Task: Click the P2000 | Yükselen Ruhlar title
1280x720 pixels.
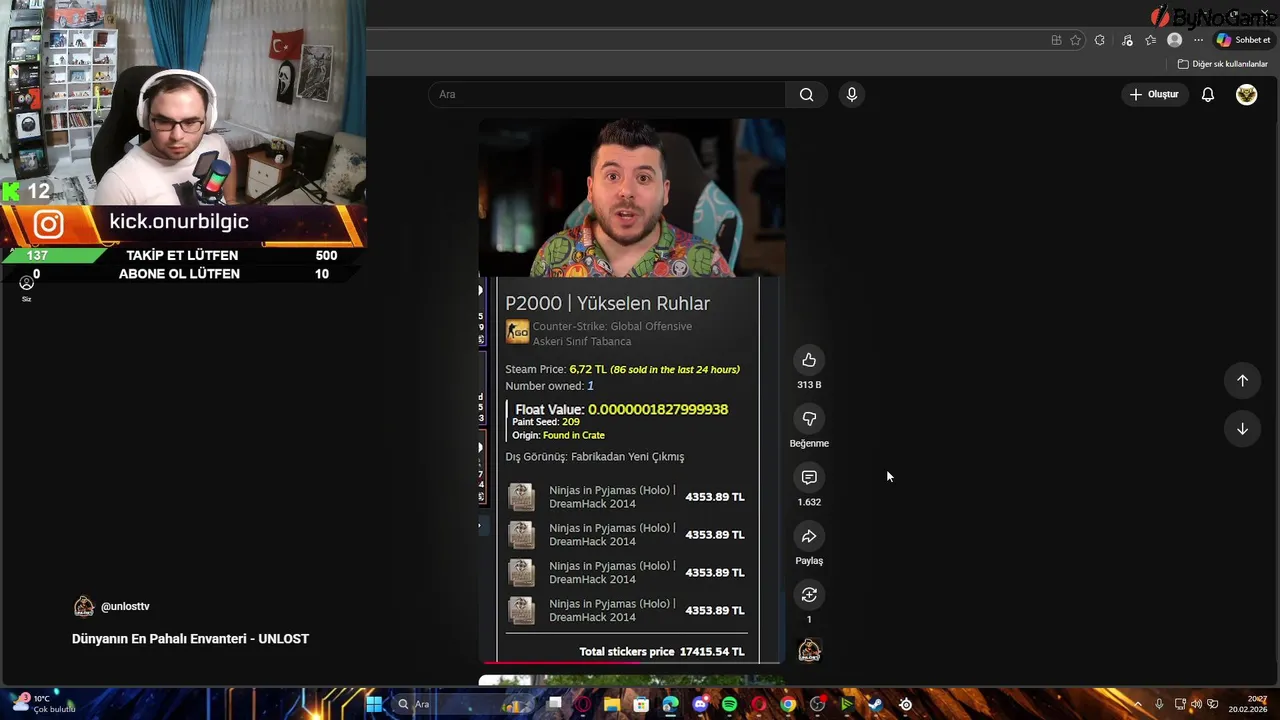Action: point(607,303)
